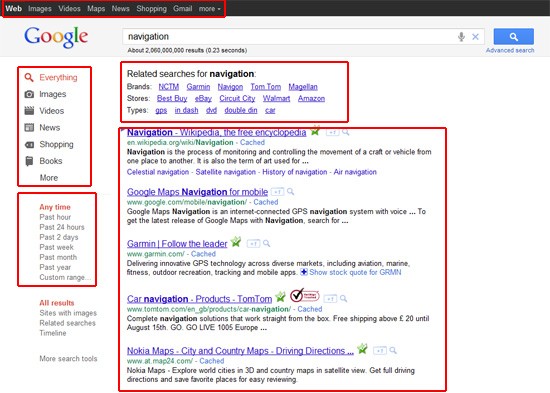
Task: Filter results to Past year
Action: click(x=55, y=267)
